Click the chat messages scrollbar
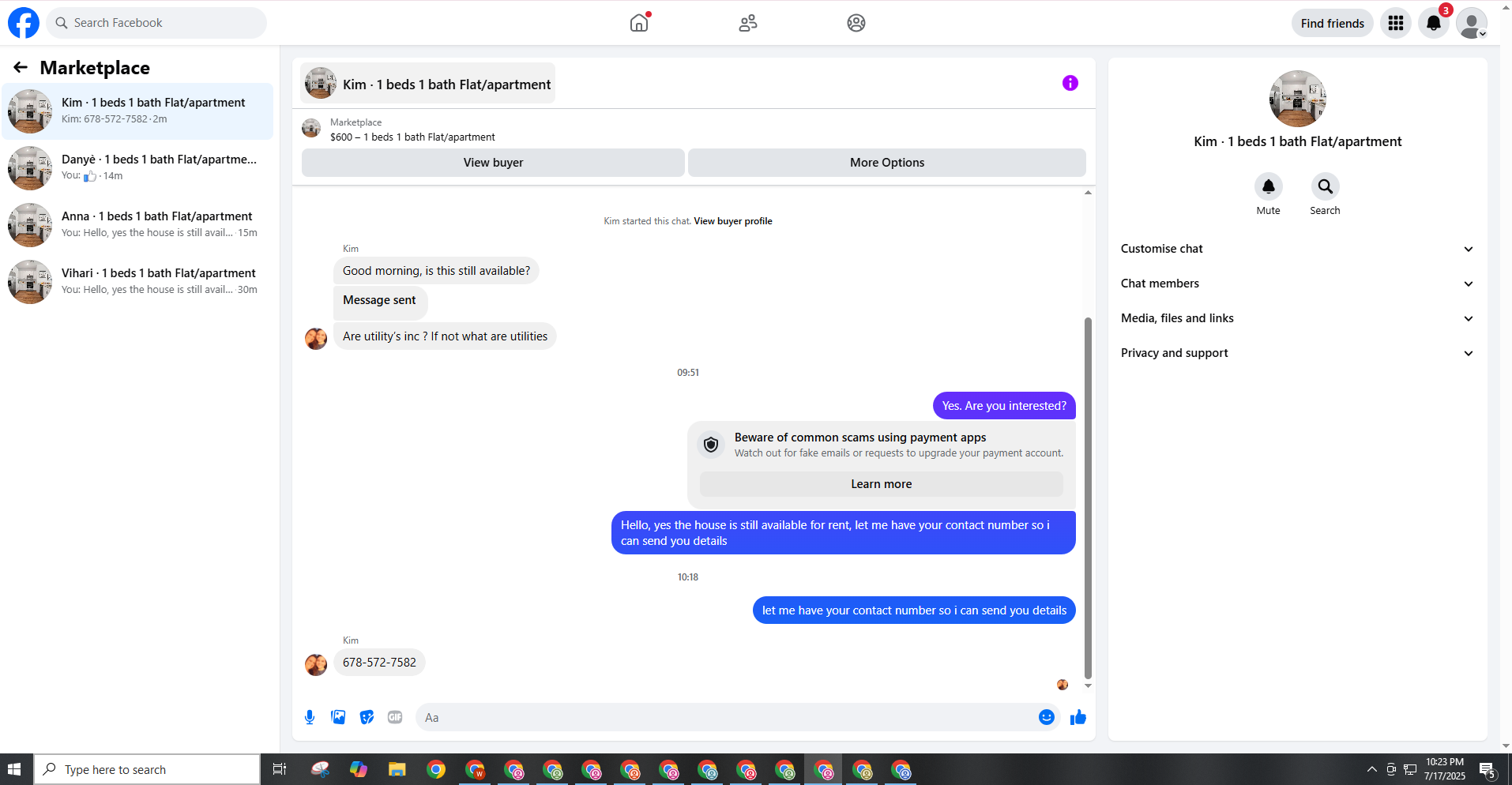1512x785 pixels. tap(1088, 498)
